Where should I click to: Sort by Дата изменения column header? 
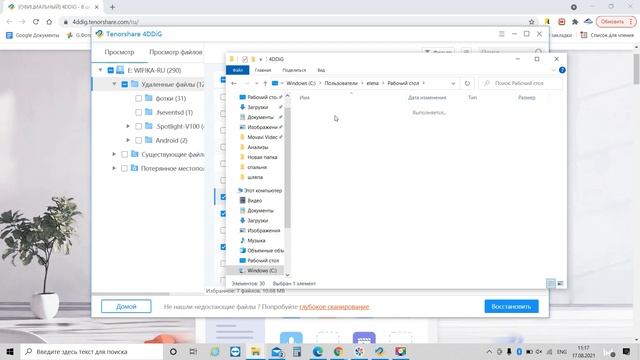[427, 98]
